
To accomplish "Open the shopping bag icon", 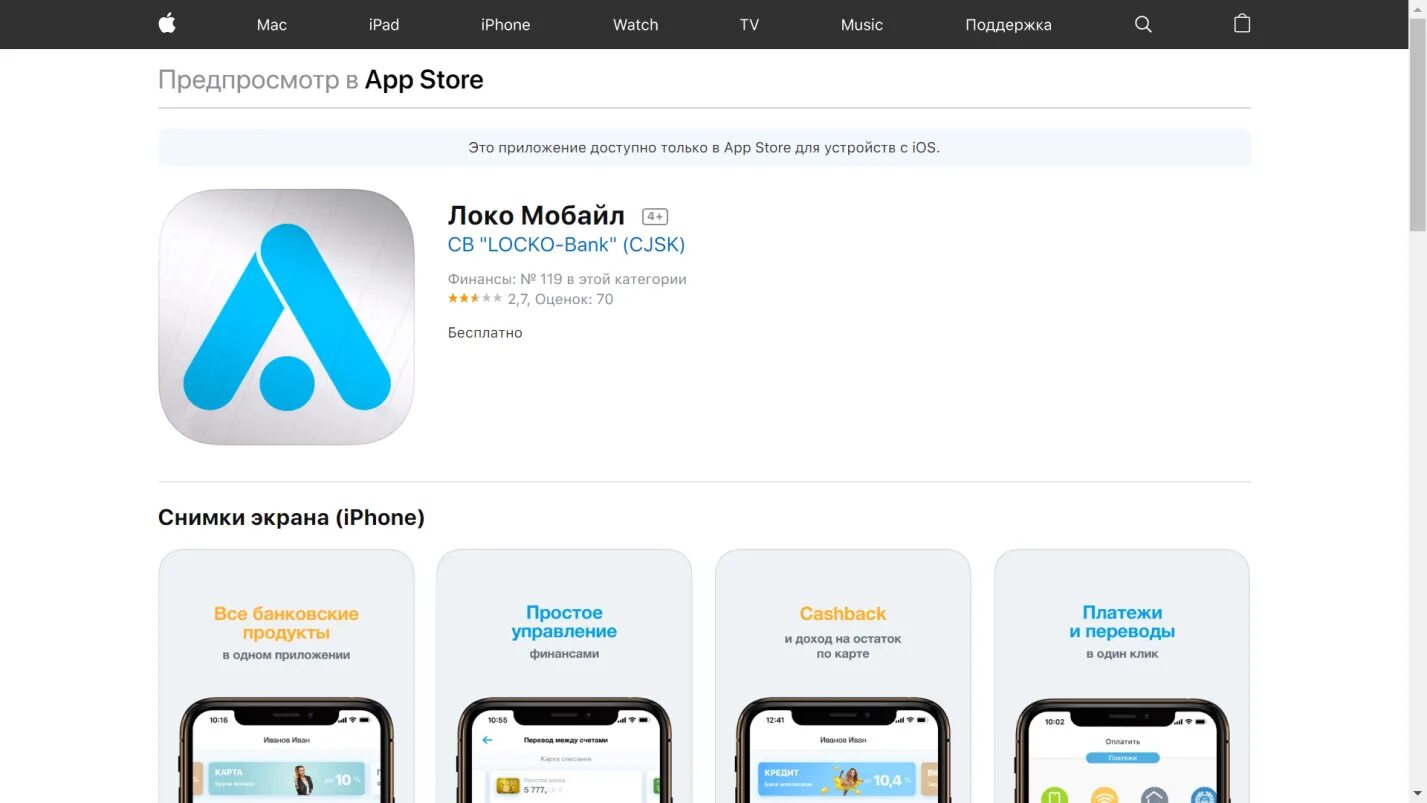I will [1242, 23].
